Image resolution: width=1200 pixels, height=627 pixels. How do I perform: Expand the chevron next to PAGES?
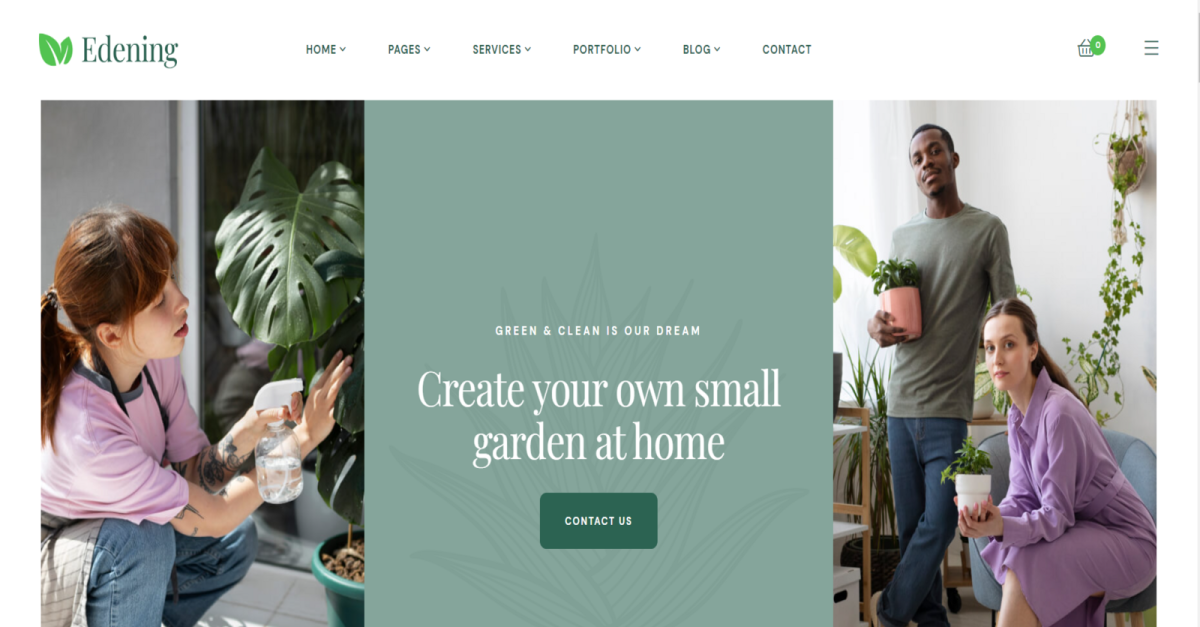click(x=427, y=48)
